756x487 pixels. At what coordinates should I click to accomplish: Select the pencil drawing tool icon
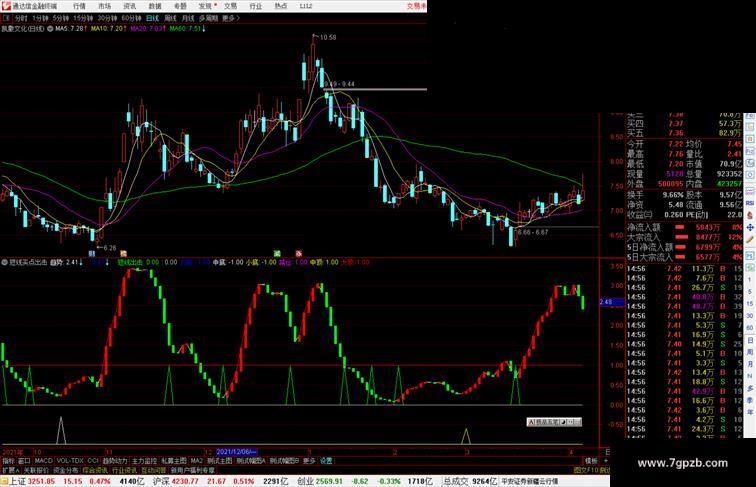click(x=750, y=239)
